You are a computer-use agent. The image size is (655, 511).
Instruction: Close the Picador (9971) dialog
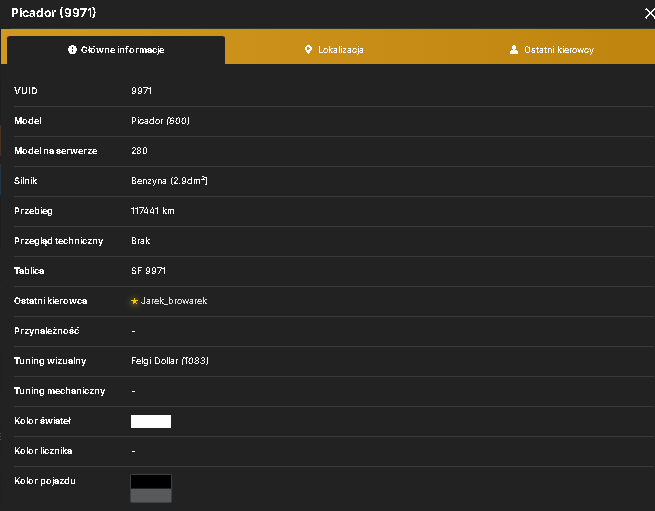[x=649, y=14]
